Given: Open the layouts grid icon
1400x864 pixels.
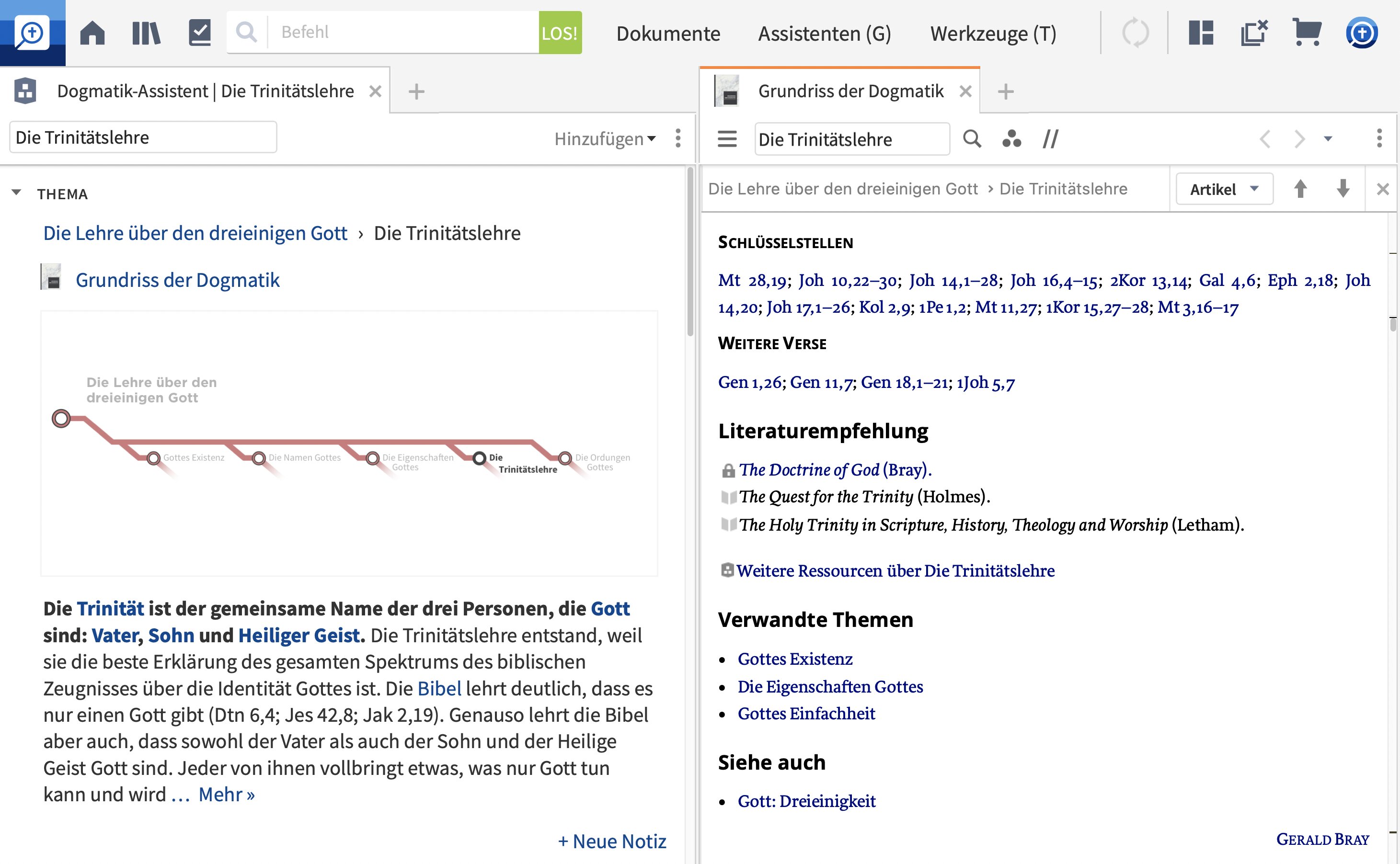Looking at the screenshot, I should click(x=1201, y=33).
